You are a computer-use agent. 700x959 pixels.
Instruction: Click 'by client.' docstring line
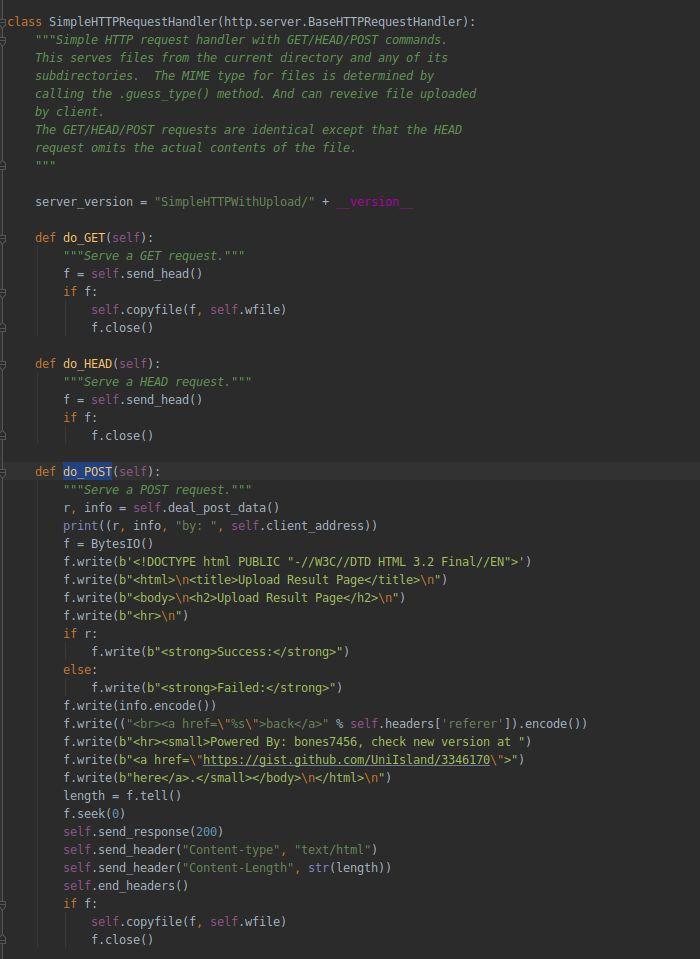click(x=69, y=112)
